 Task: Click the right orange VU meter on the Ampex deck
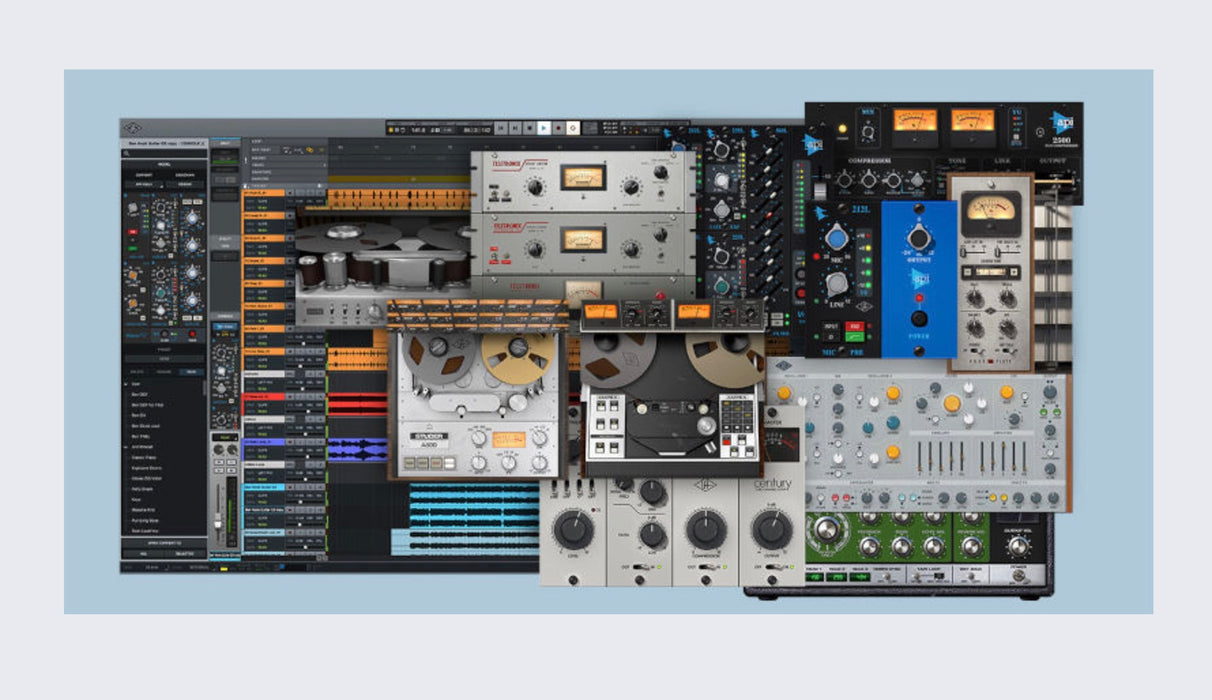pyautogui.click(x=693, y=312)
